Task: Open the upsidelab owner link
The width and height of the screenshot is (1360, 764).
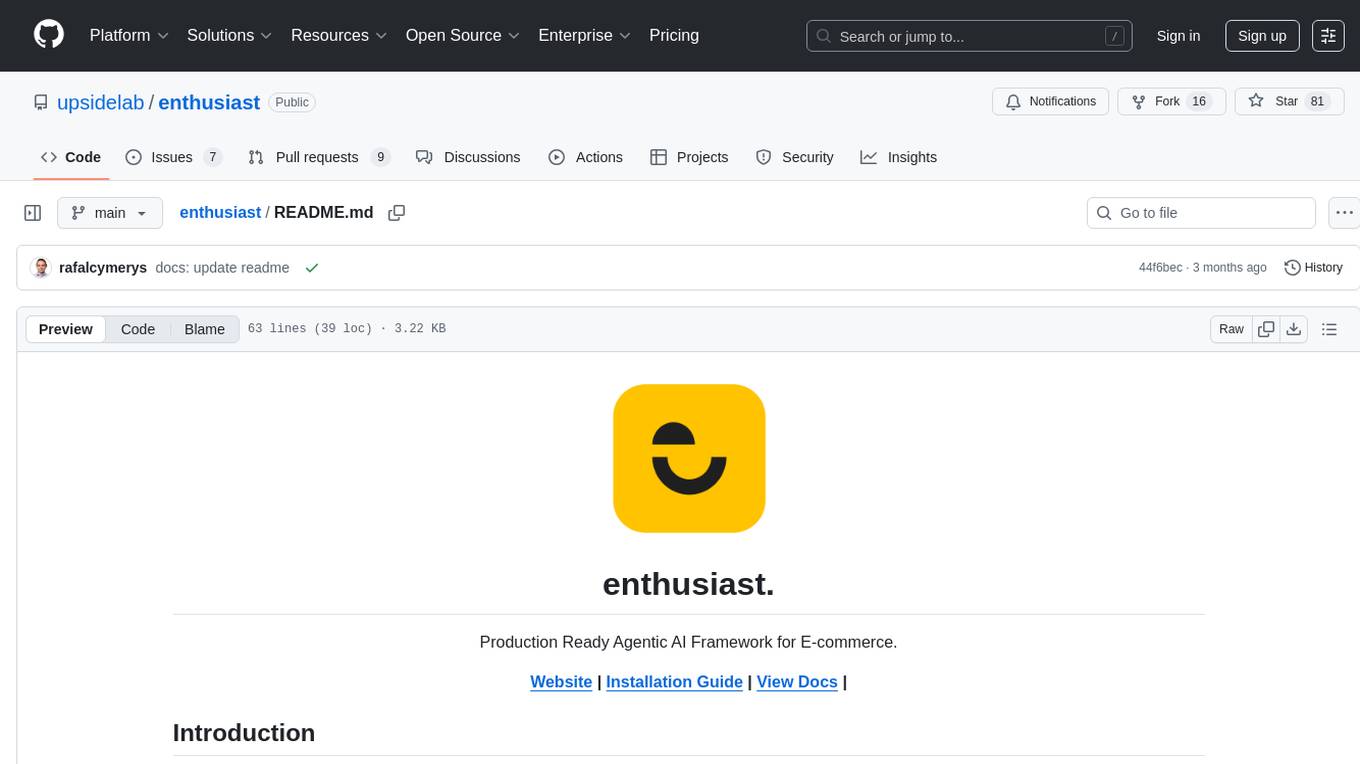Action: click(x=101, y=102)
